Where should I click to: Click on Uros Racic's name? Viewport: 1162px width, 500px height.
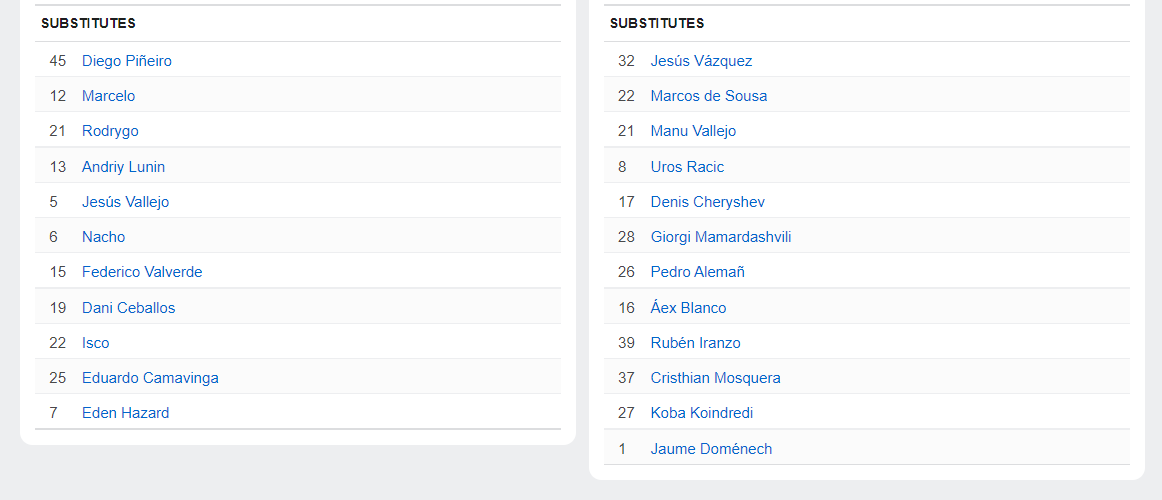[x=687, y=167]
